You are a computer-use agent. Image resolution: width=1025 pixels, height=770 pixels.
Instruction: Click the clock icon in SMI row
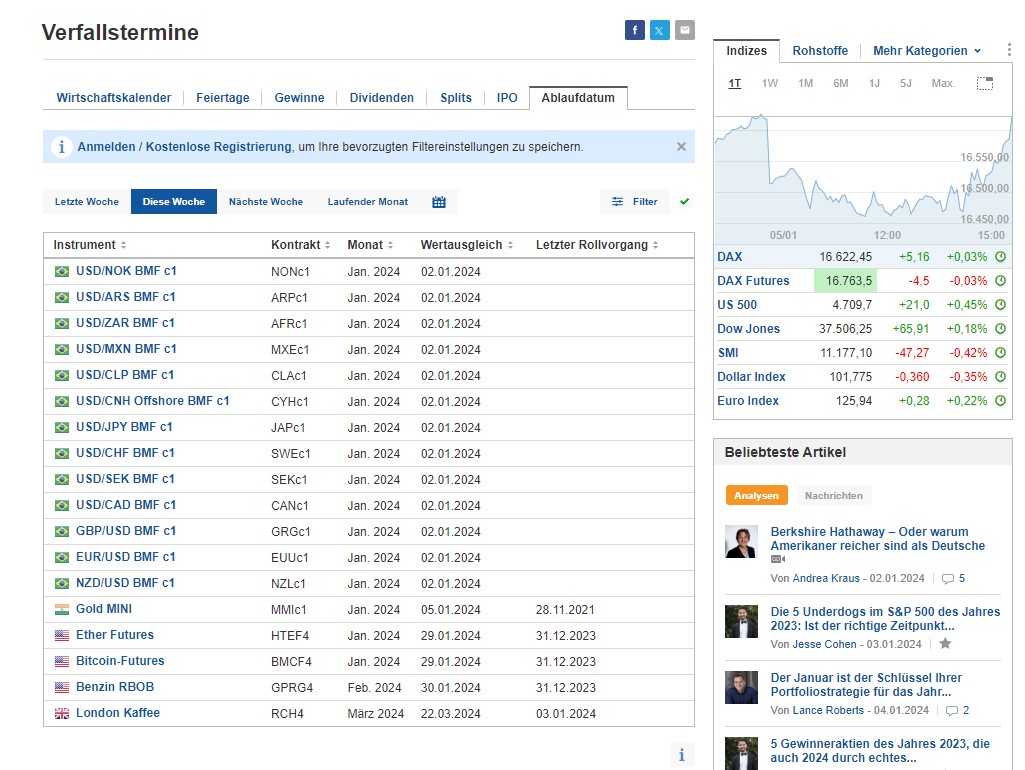point(1000,352)
